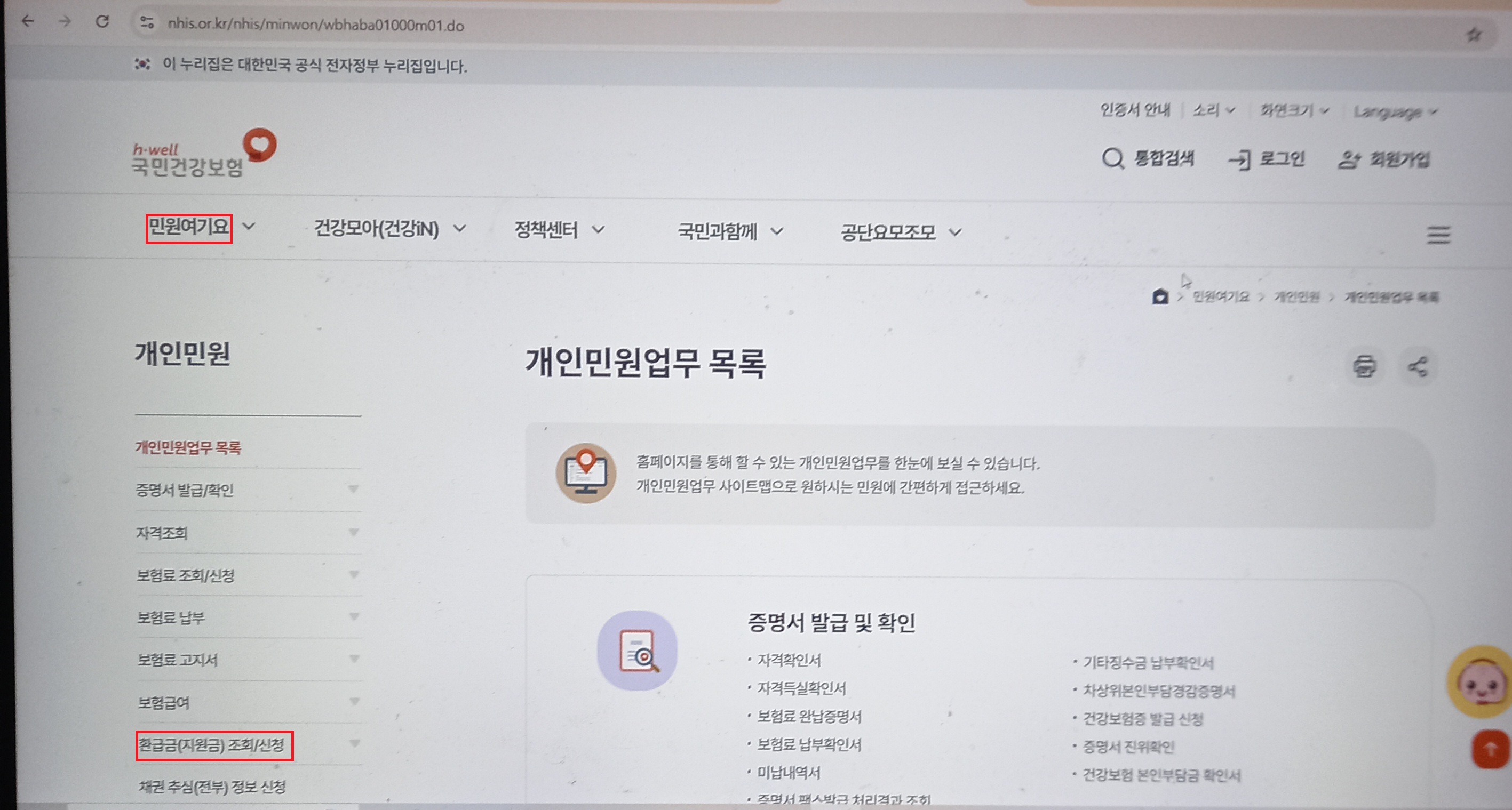Open 건강보험증 발급 신청 link

point(1143,718)
